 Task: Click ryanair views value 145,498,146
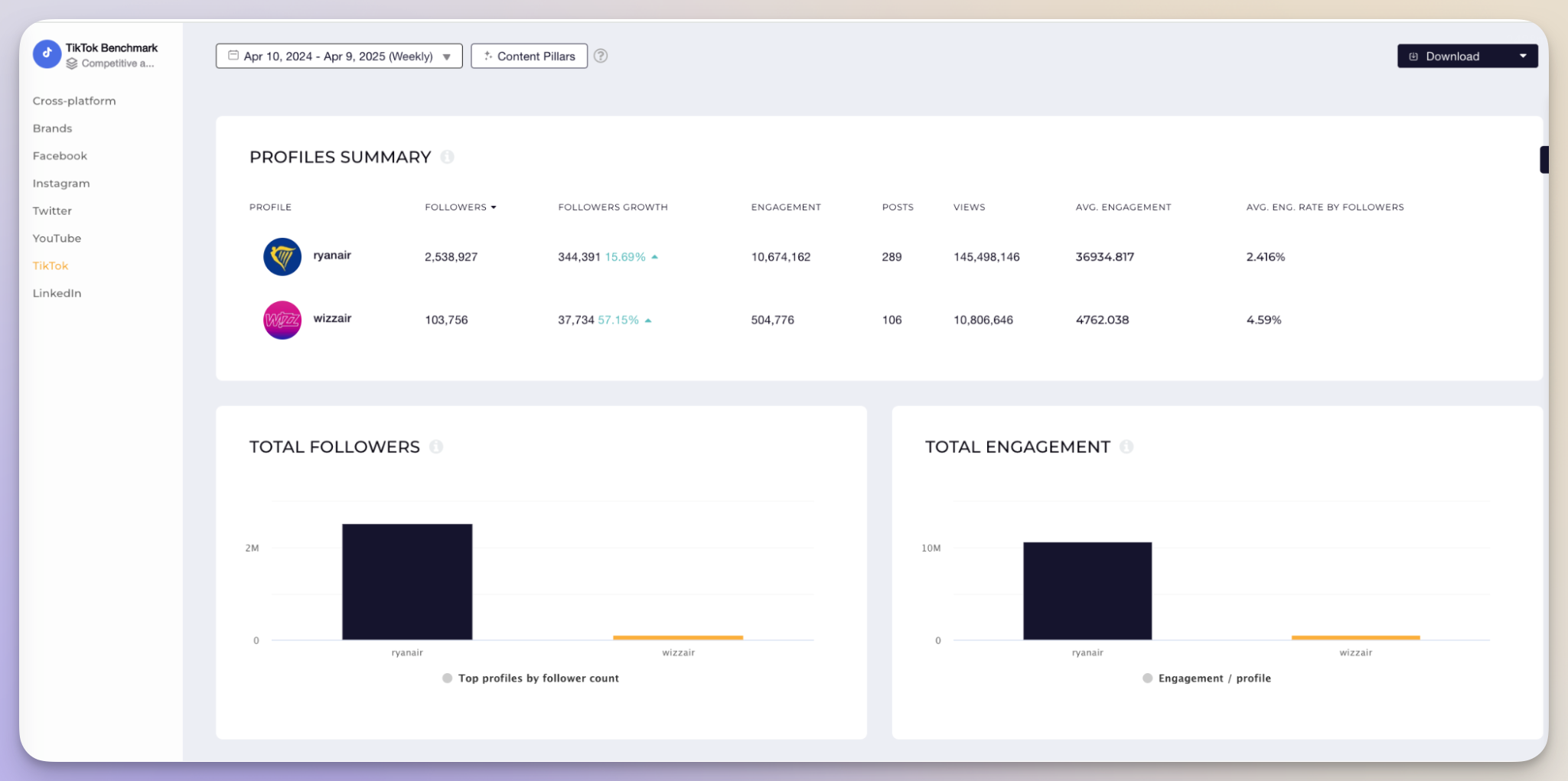986,257
